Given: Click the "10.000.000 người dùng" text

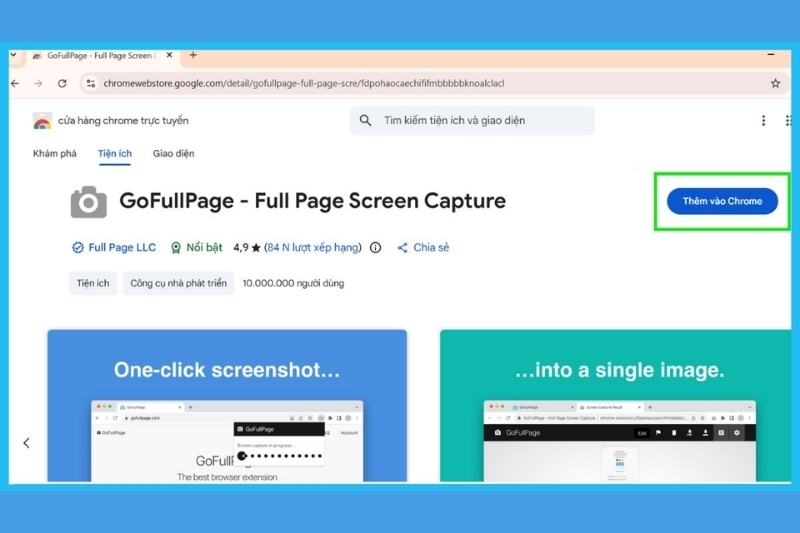Looking at the screenshot, I should pos(293,283).
